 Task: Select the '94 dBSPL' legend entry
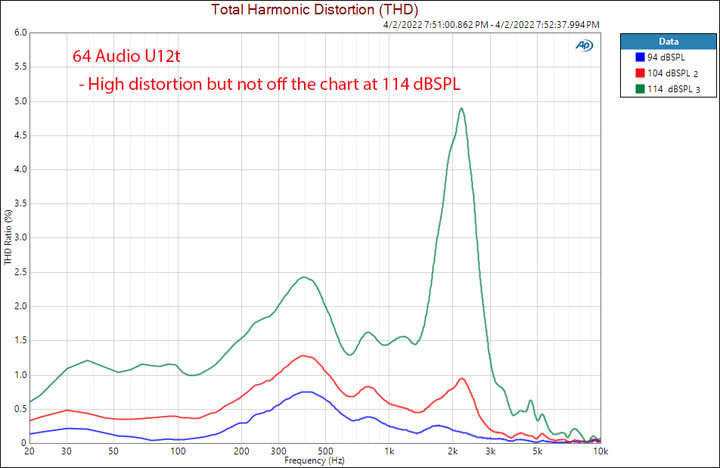pyautogui.click(x=666, y=57)
